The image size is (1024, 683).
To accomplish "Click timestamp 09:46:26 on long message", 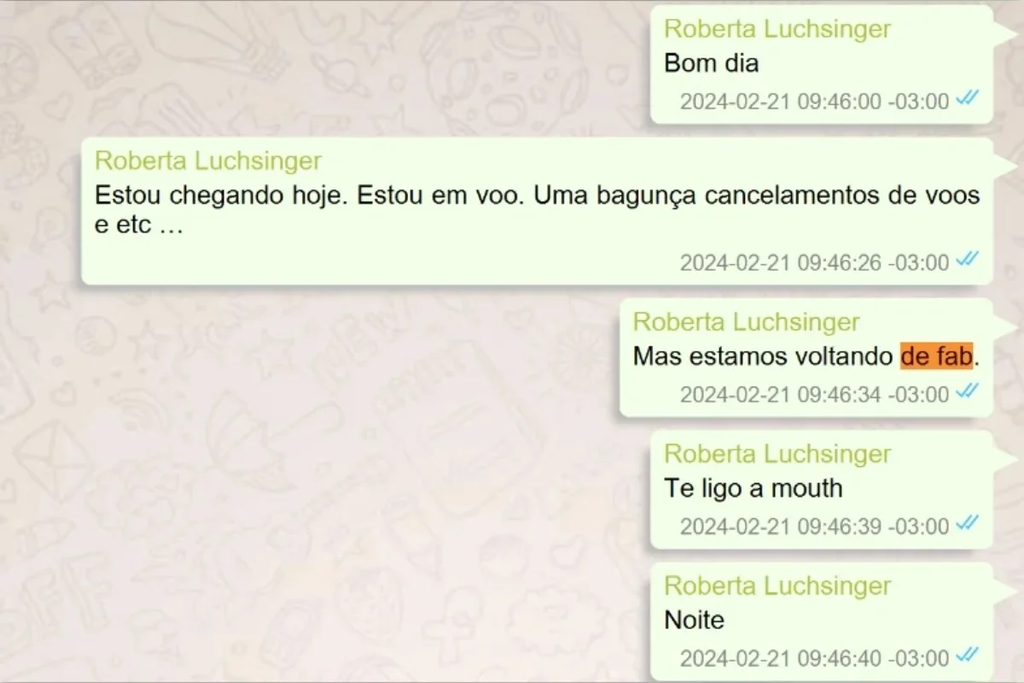I will [x=814, y=263].
